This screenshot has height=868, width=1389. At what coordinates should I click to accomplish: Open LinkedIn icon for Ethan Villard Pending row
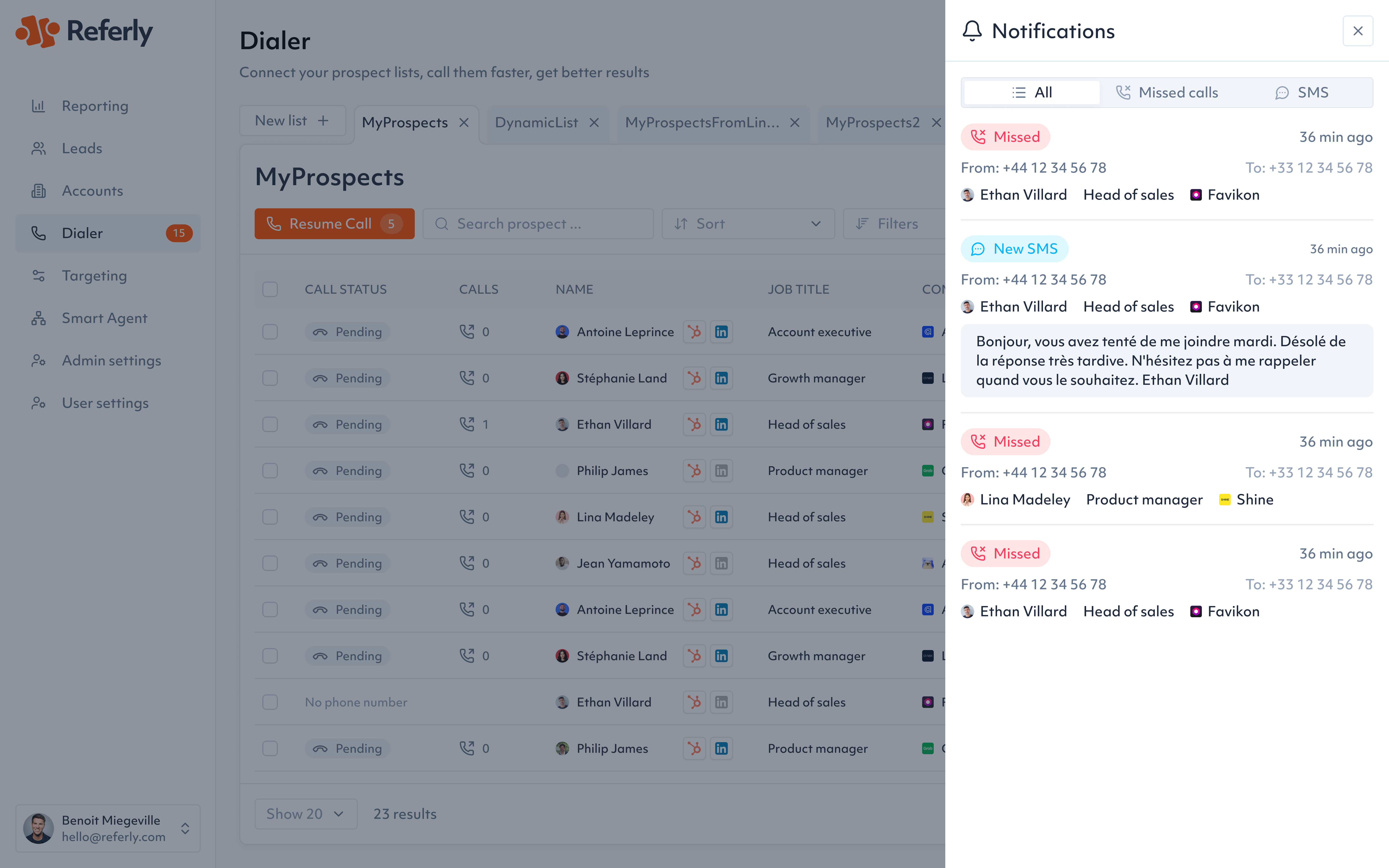(x=722, y=424)
